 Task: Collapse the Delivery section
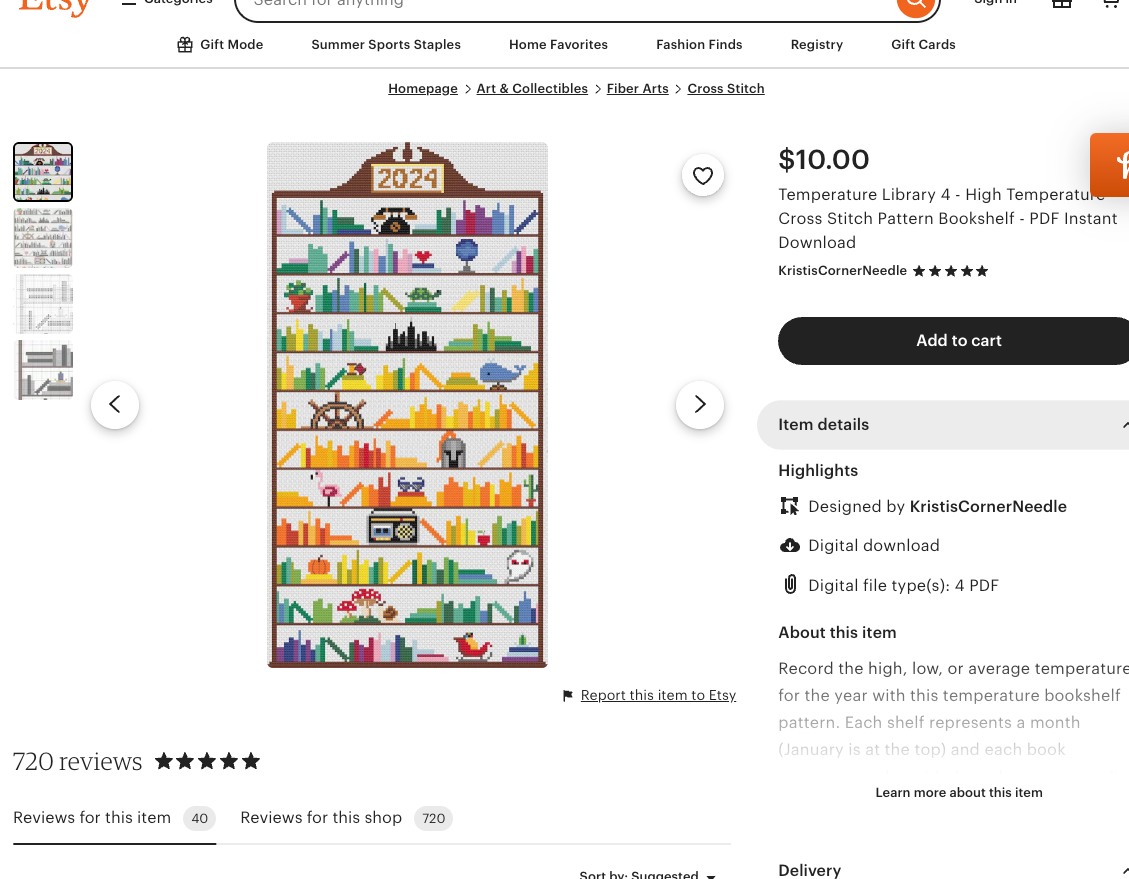(x=1124, y=871)
